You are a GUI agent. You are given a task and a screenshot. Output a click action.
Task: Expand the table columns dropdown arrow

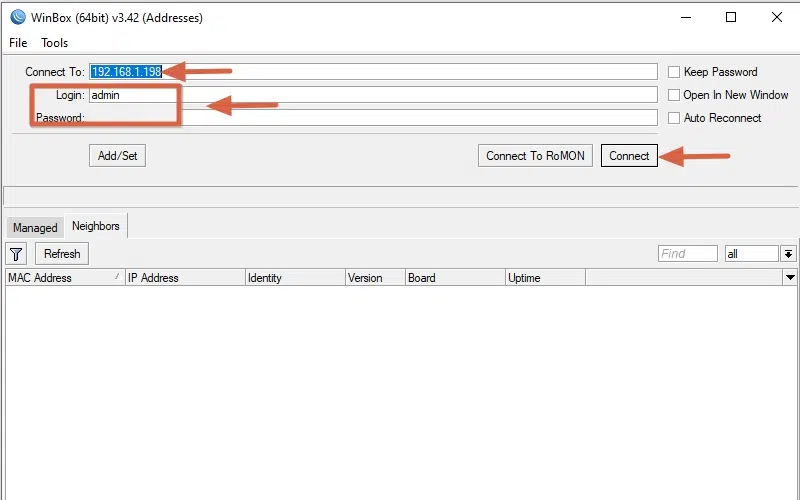tap(790, 278)
